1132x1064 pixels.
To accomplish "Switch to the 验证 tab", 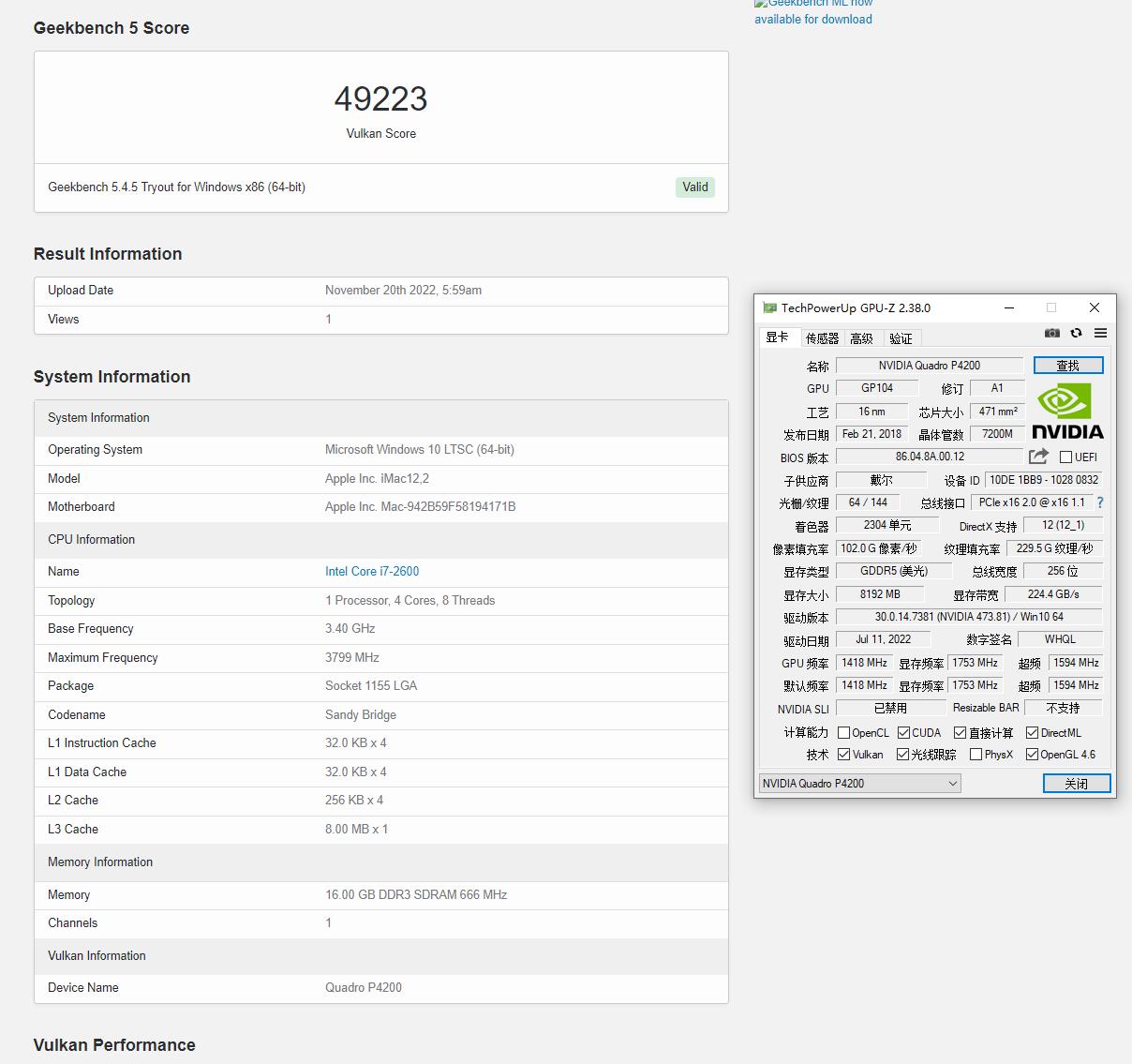I will 901,338.
